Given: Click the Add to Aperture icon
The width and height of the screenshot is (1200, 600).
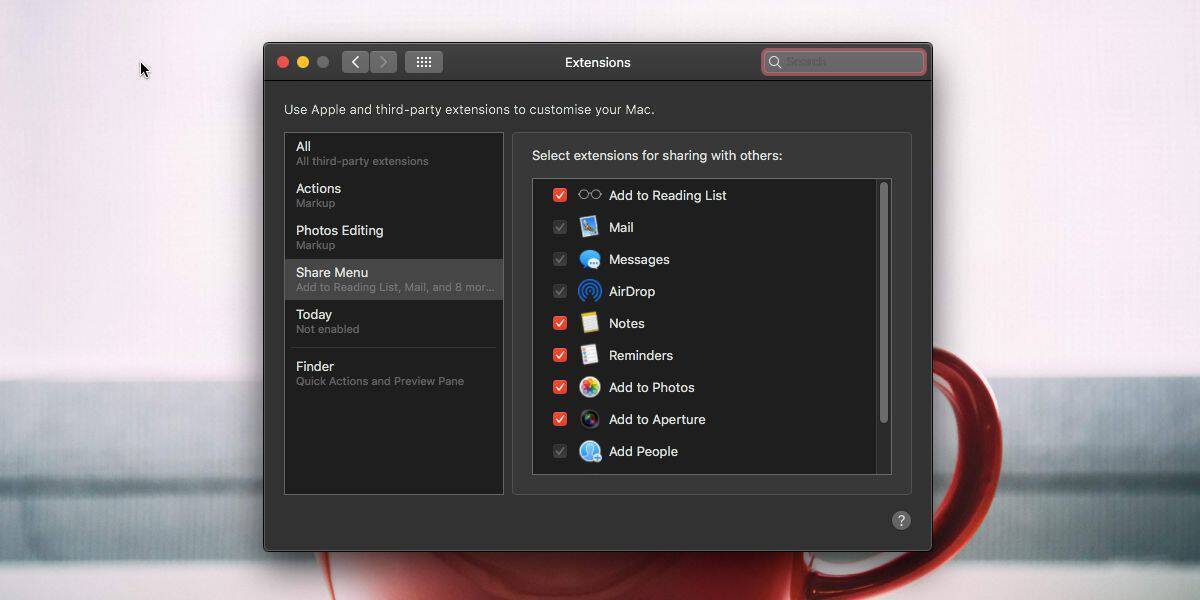Looking at the screenshot, I should tap(590, 419).
